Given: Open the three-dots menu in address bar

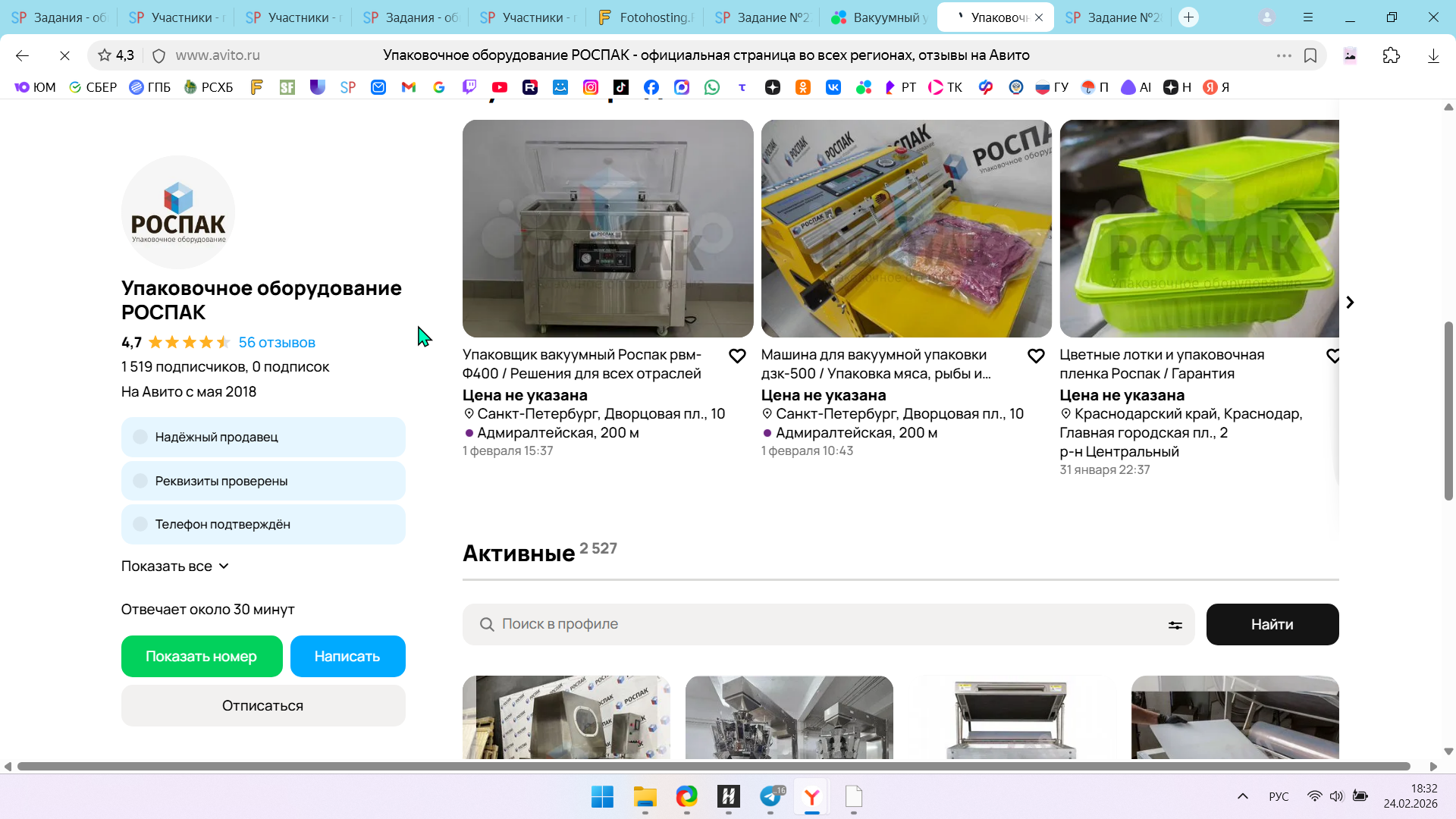Looking at the screenshot, I should [x=1284, y=55].
